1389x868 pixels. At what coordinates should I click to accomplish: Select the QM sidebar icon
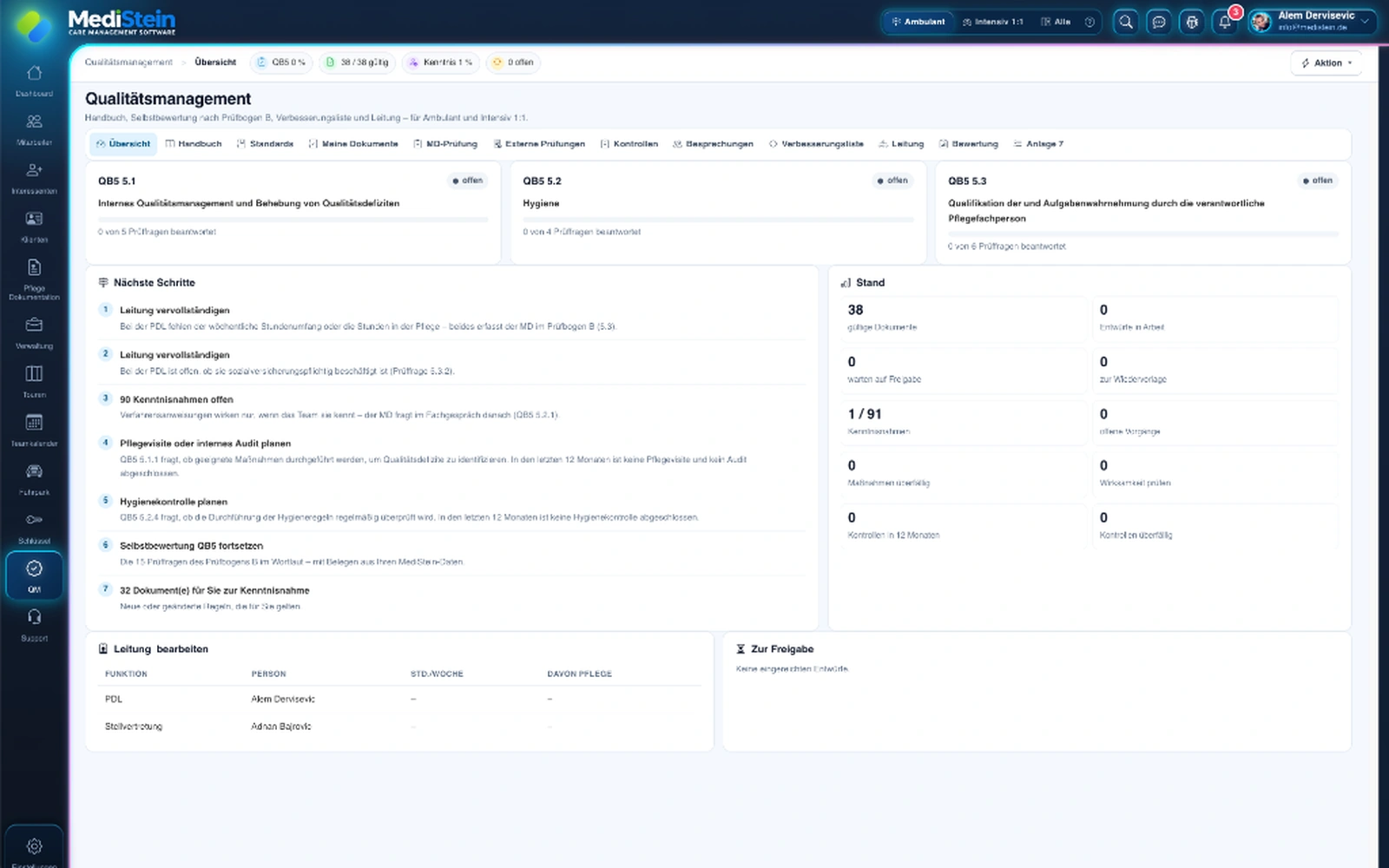point(34,576)
